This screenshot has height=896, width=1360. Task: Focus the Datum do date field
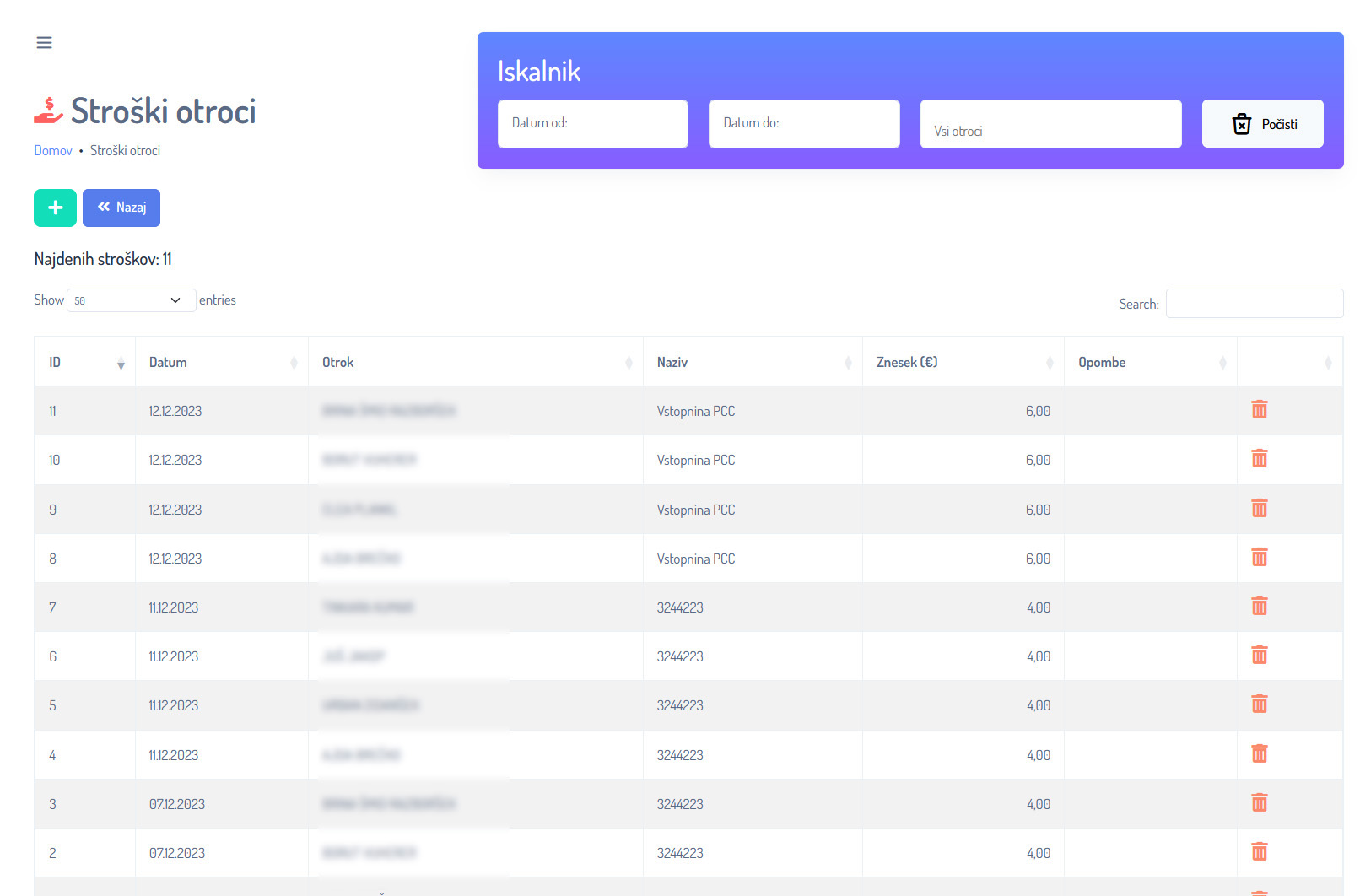(x=803, y=124)
